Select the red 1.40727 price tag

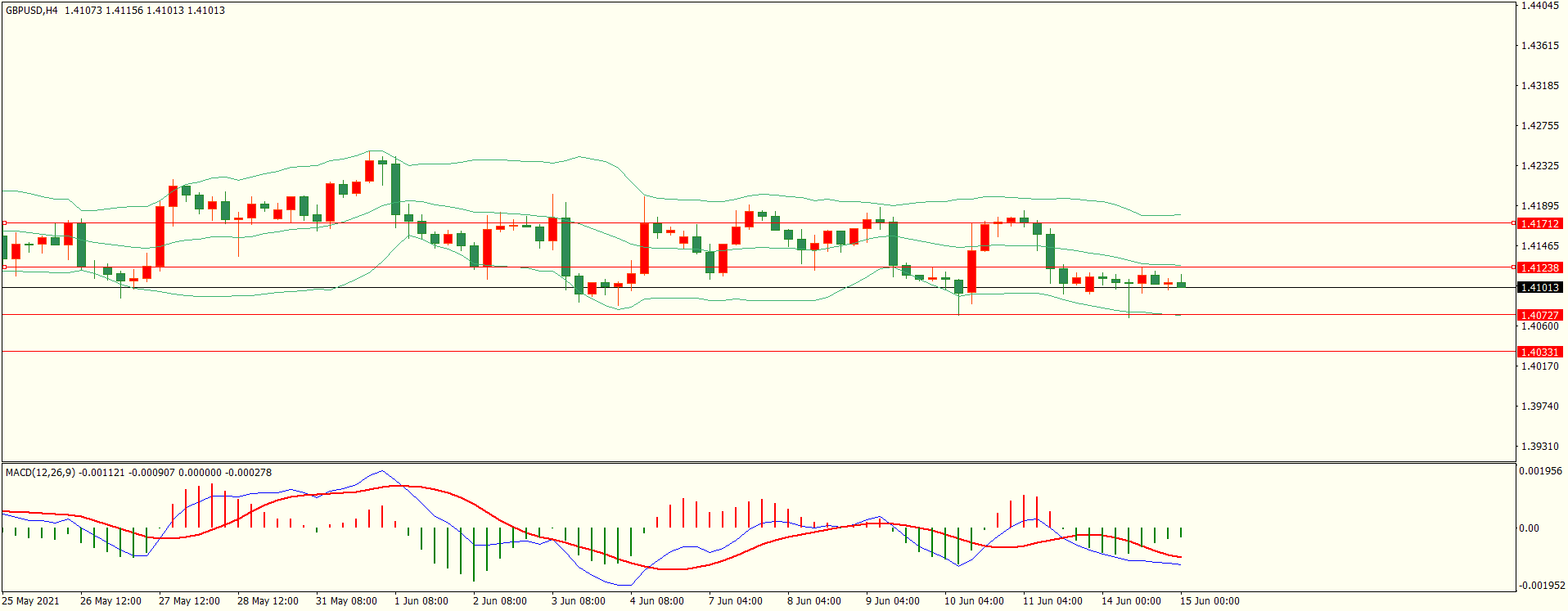(x=1539, y=315)
